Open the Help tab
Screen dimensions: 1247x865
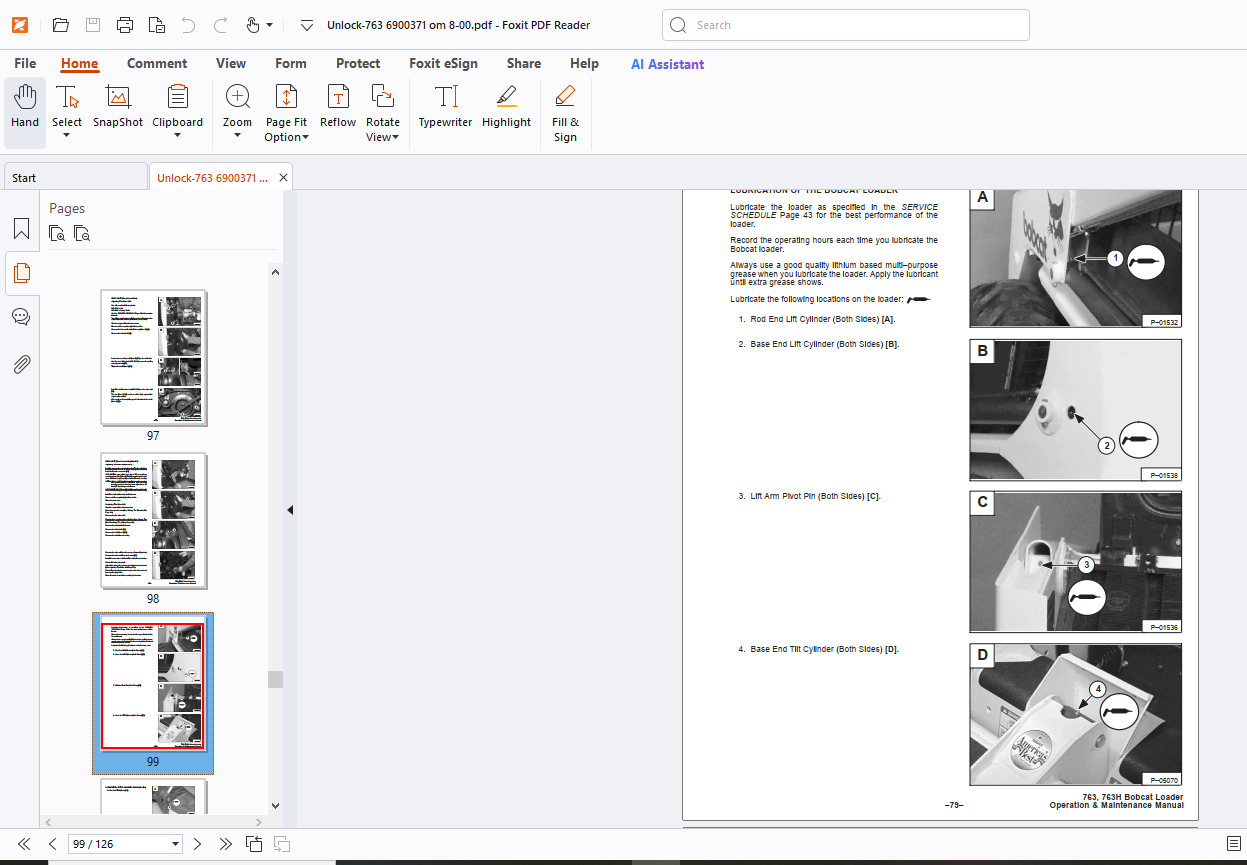pyautogui.click(x=584, y=63)
